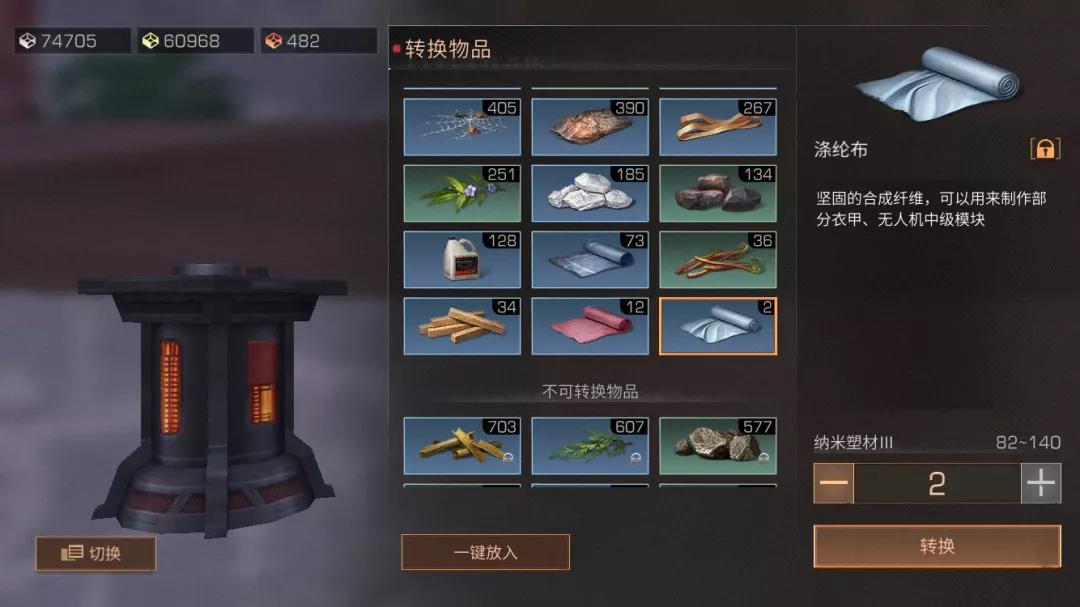Select the spider web item with 405
The image size is (1080, 607).
click(x=462, y=127)
